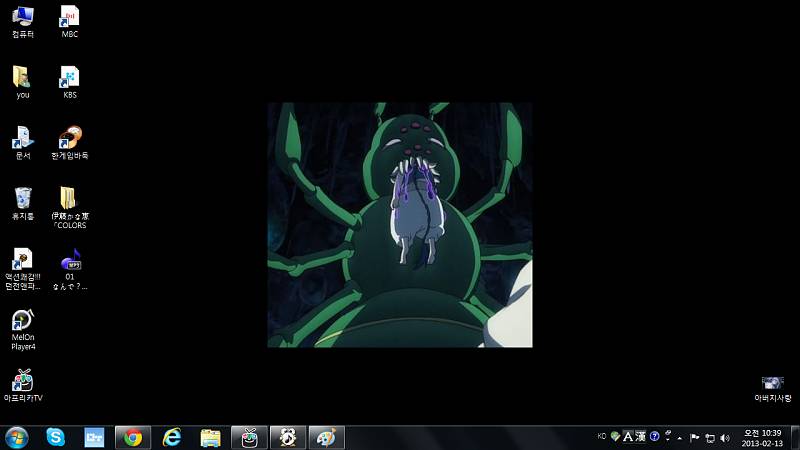Select the 'you' folder on desktop
The image size is (800, 450).
click(x=22, y=78)
